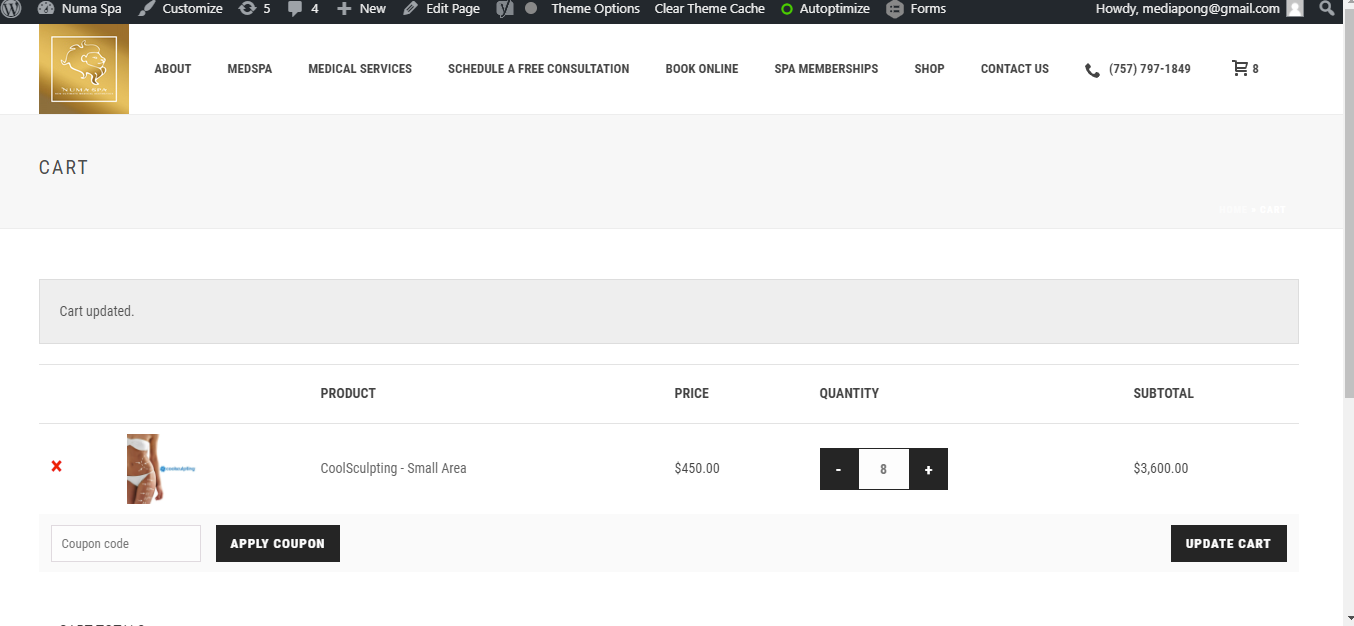The height and width of the screenshot is (626, 1354).
Task: Expand the New content menu
Action: (362, 9)
